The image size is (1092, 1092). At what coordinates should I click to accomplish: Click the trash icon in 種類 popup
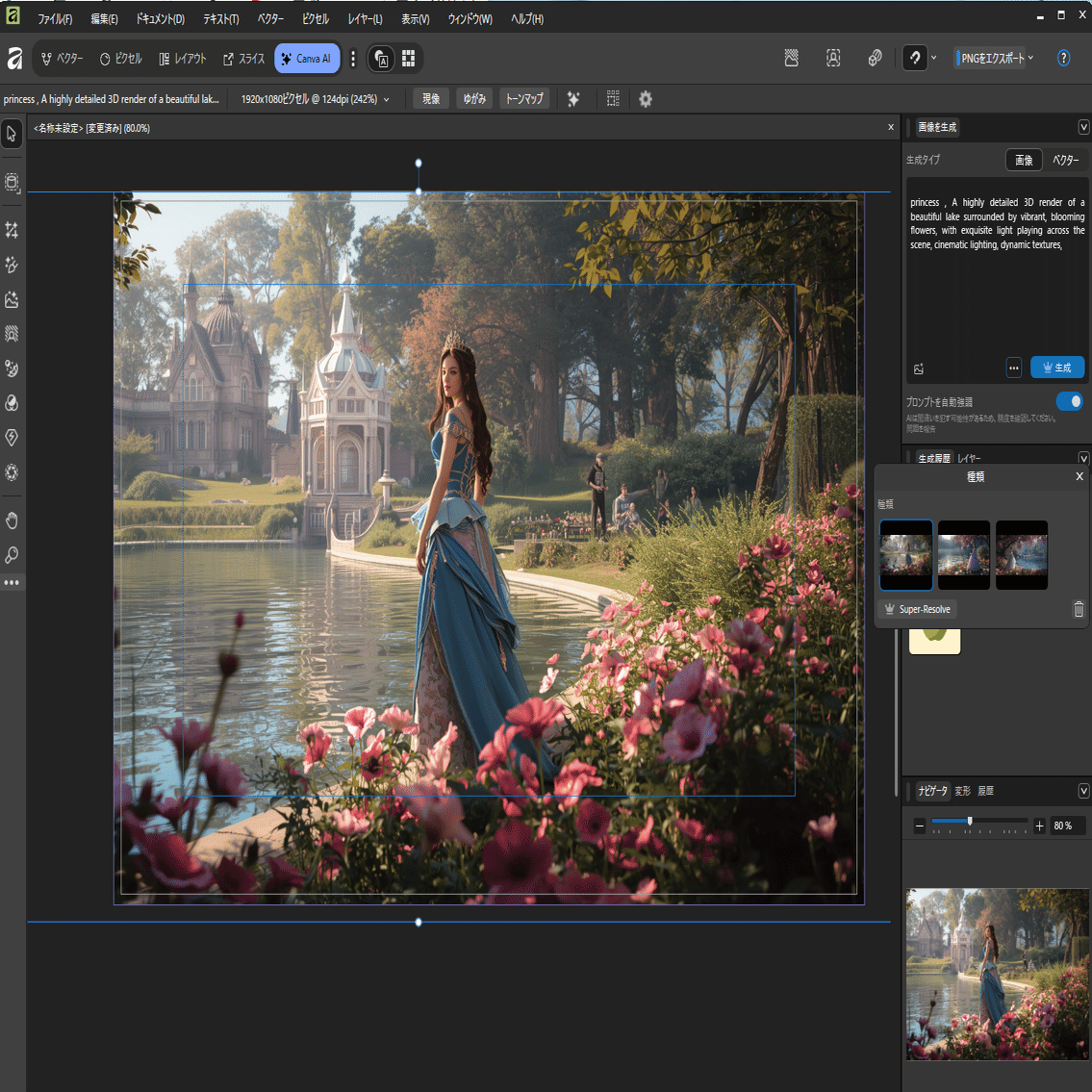(x=1079, y=609)
